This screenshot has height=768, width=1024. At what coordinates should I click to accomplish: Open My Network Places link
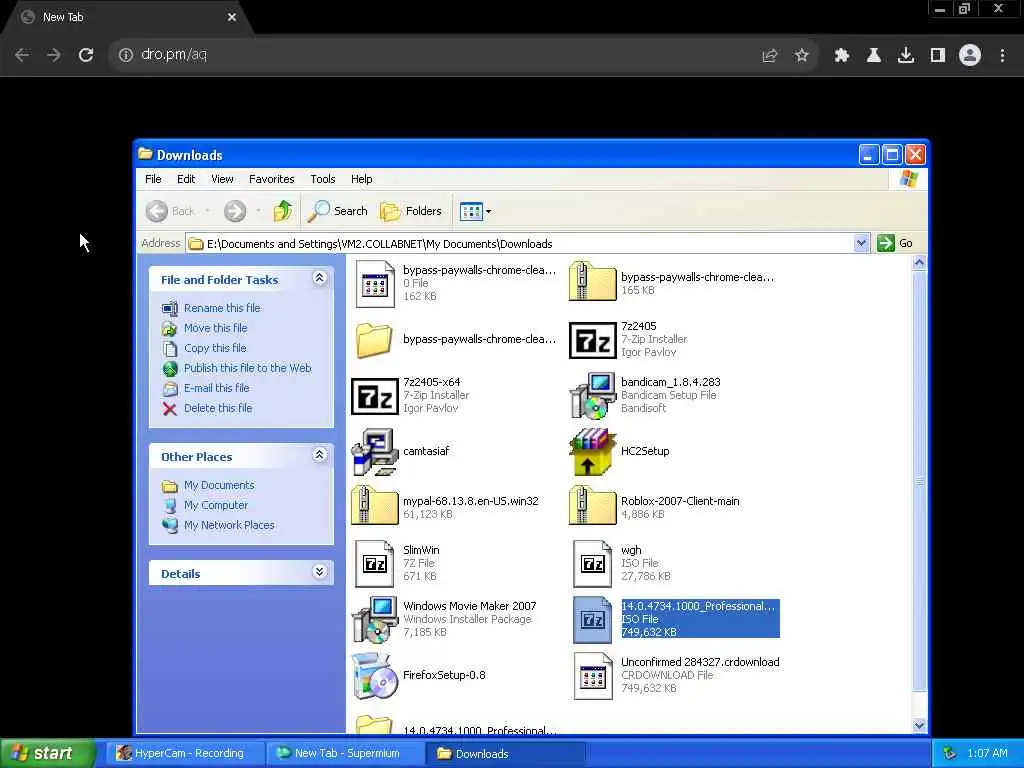click(x=229, y=525)
